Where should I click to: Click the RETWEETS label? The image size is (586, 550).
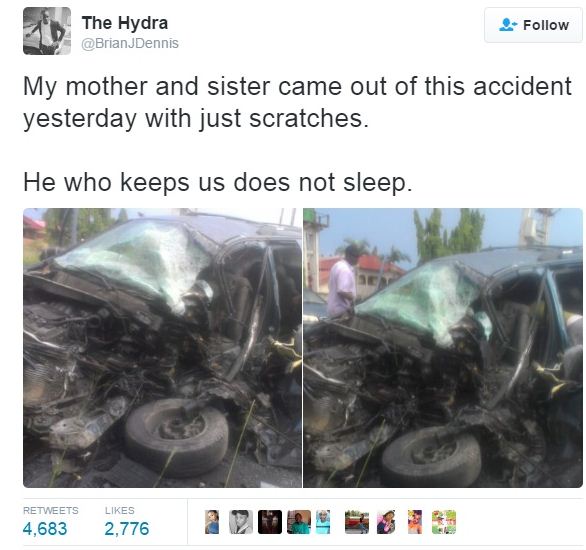coord(51,510)
